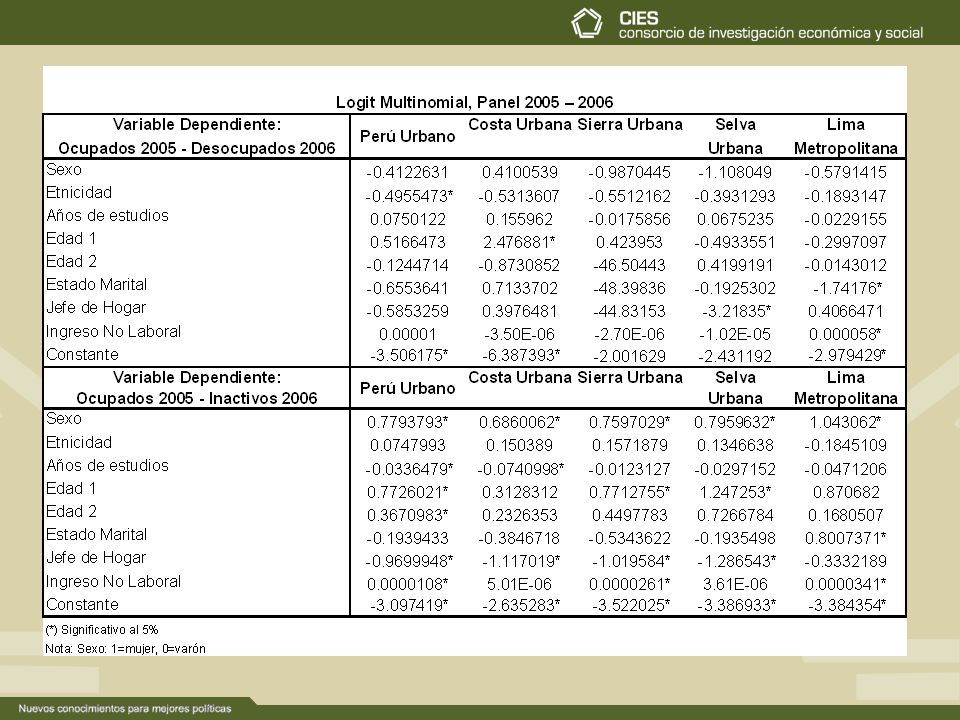Viewport: 960px width, 720px height.
Task: Click the value -0.3931293
Action: click(735, 197)
